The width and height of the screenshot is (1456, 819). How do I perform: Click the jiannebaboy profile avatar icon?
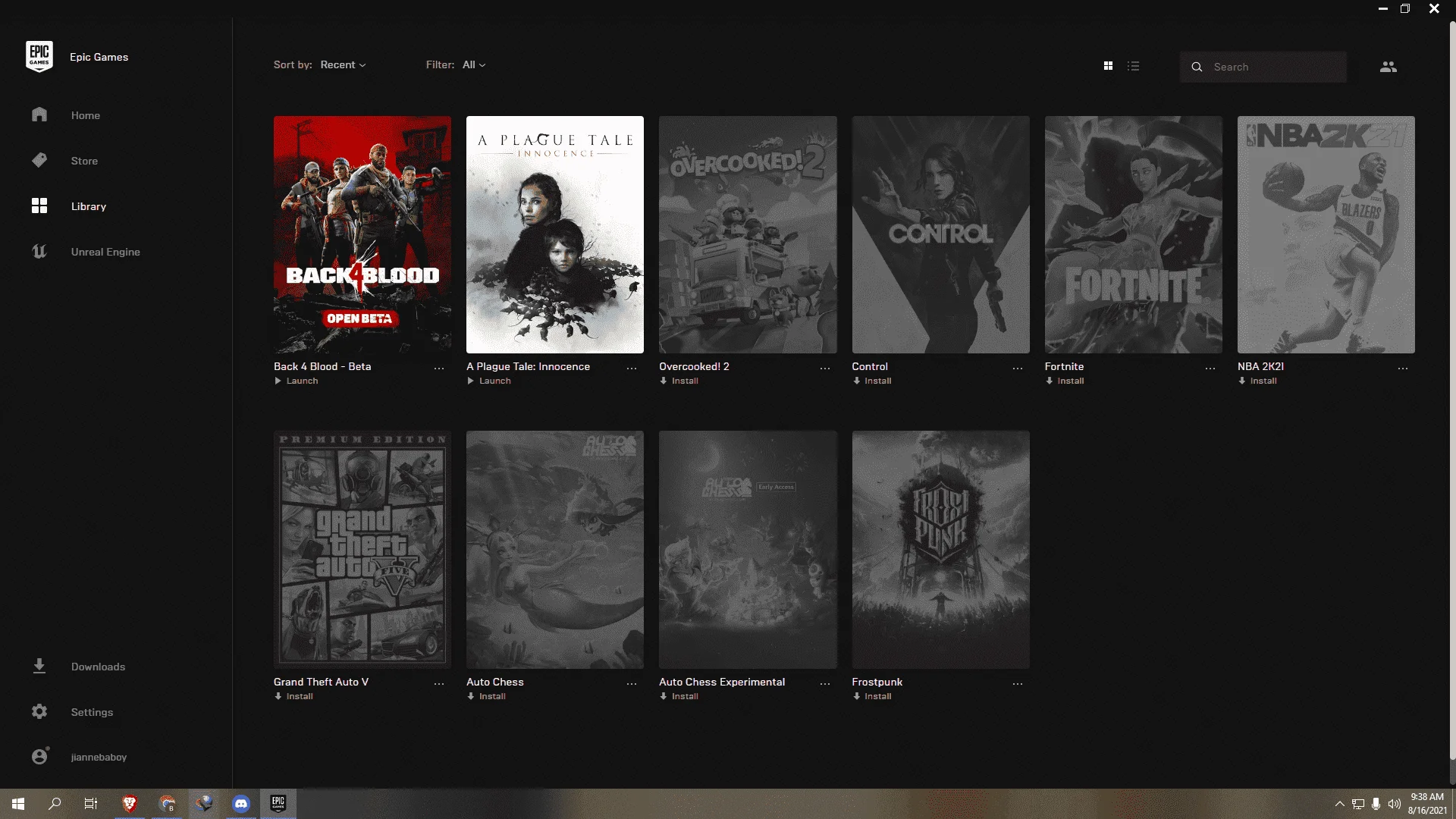[x=40, y=756]
